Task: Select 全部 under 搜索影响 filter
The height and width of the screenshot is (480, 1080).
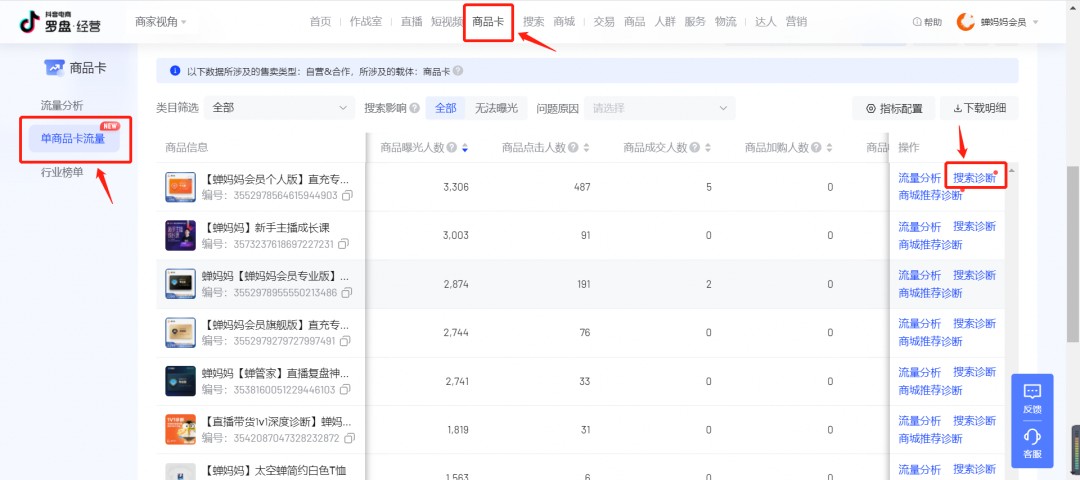Action: pos(446,108)
